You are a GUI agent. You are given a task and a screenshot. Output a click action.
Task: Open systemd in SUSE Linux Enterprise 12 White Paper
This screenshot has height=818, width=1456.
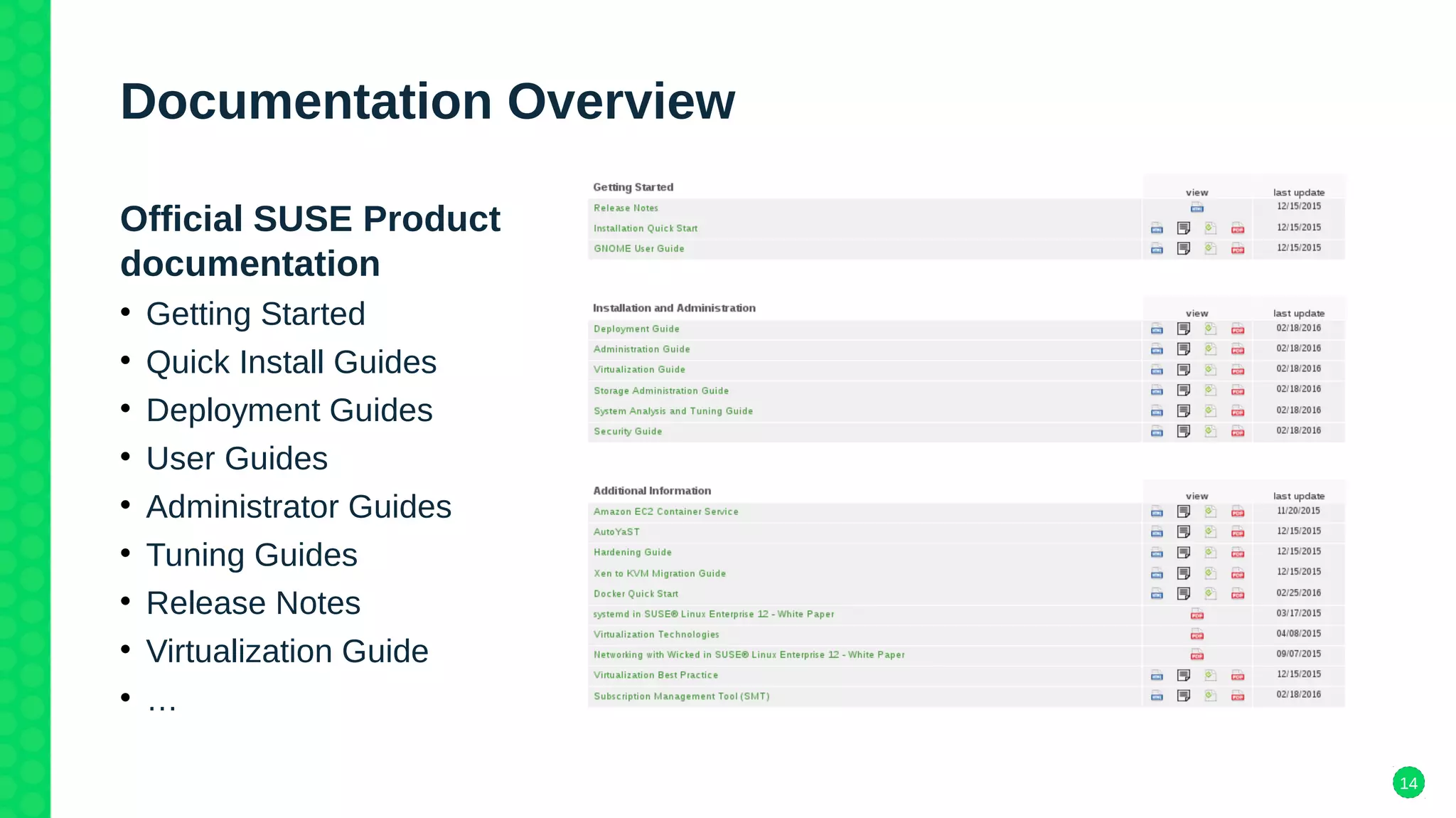point(714,614)
